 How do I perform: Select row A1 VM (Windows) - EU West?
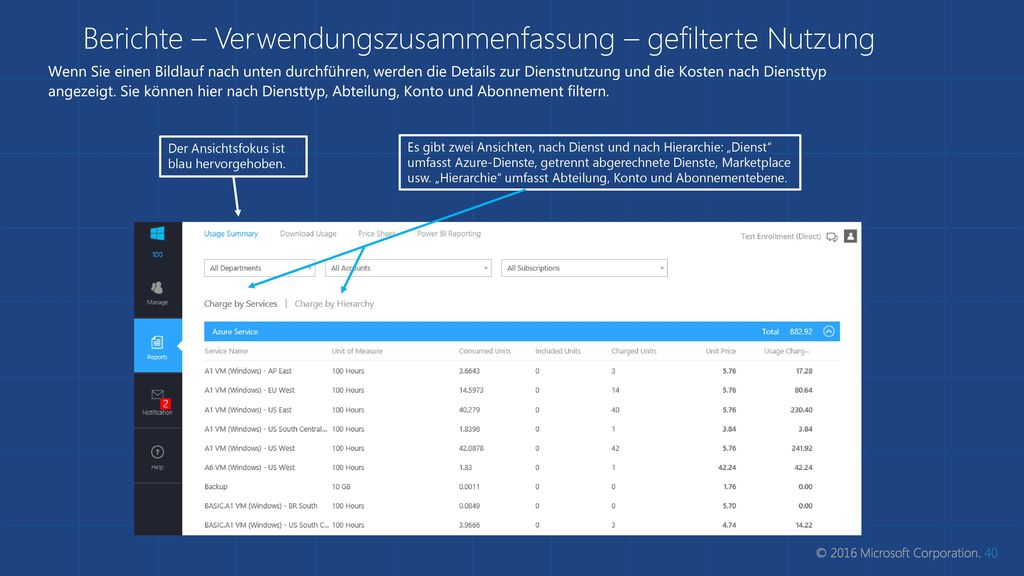click(x=522, y=391)
